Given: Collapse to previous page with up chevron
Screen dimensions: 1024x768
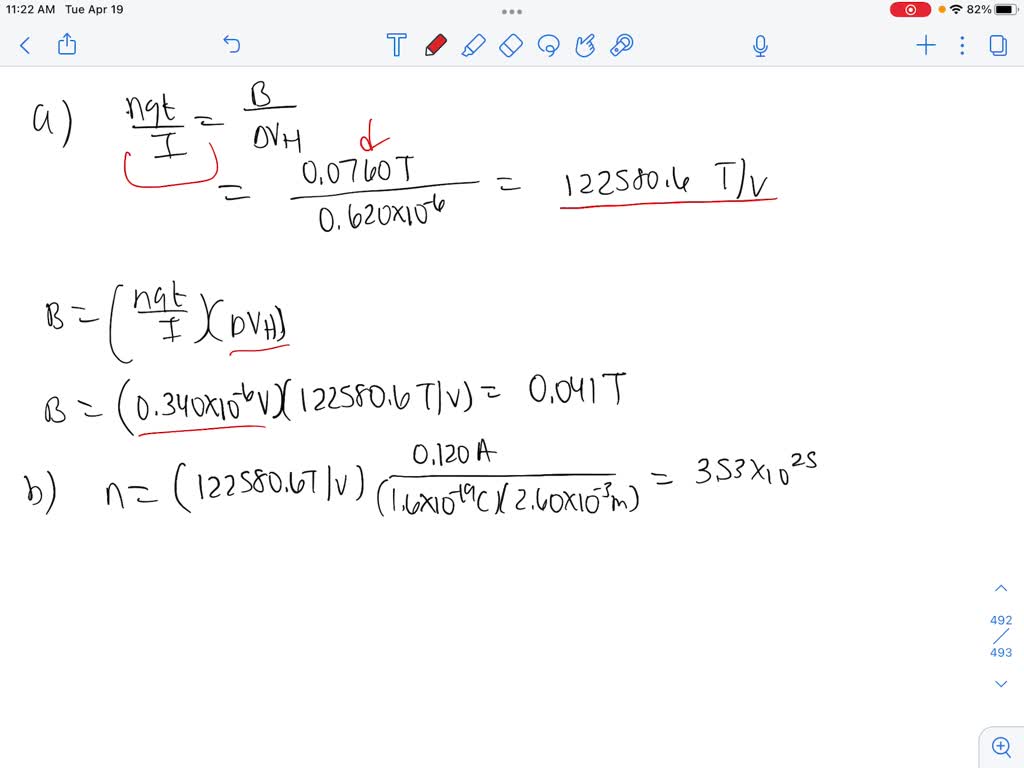Looking at the screenshot, I should 1001,587.
